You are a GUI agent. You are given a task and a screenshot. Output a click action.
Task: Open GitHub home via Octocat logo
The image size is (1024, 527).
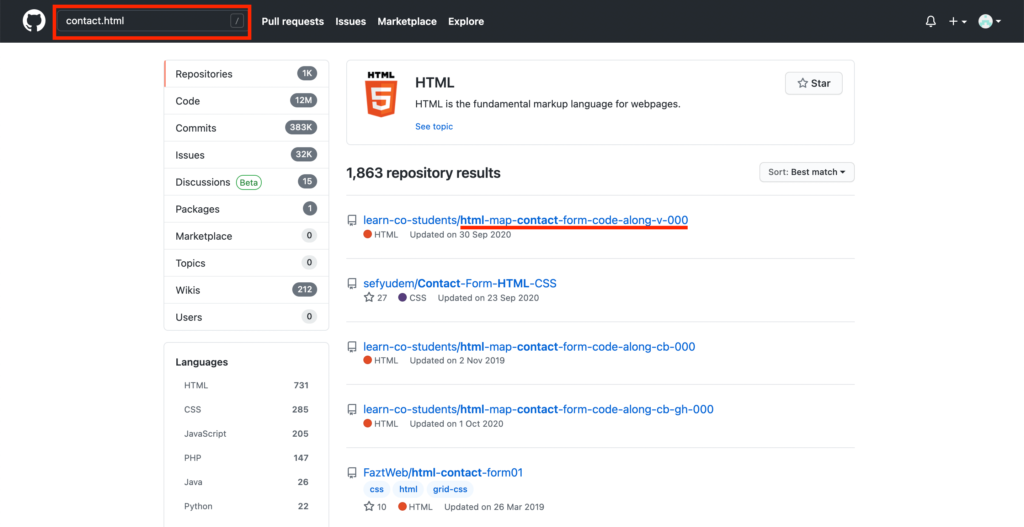(34, 22)
